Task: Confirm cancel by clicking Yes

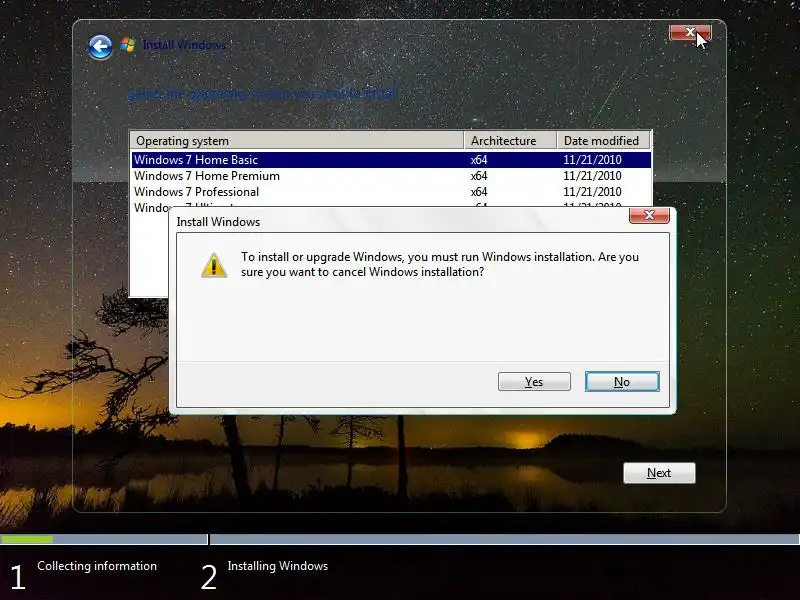Action: 534,382
